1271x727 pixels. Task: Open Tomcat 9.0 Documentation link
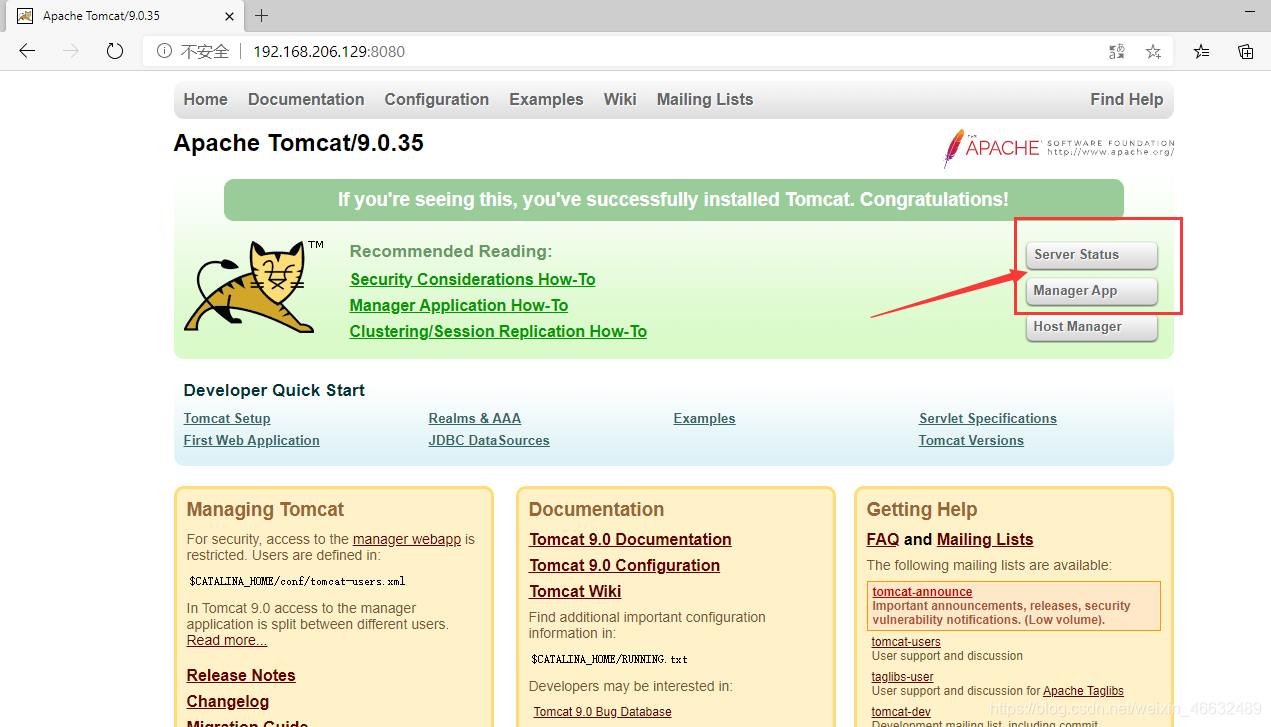tap(631, 539)
